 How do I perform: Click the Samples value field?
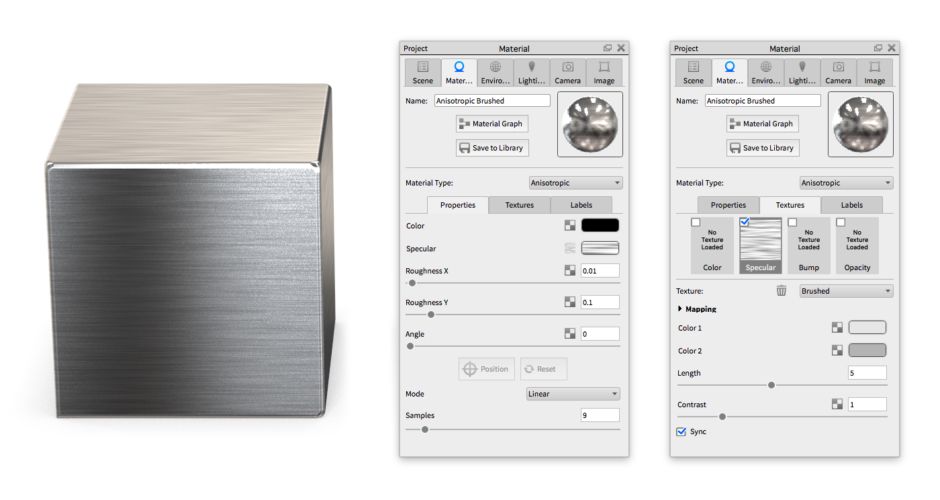pos(599,415)
